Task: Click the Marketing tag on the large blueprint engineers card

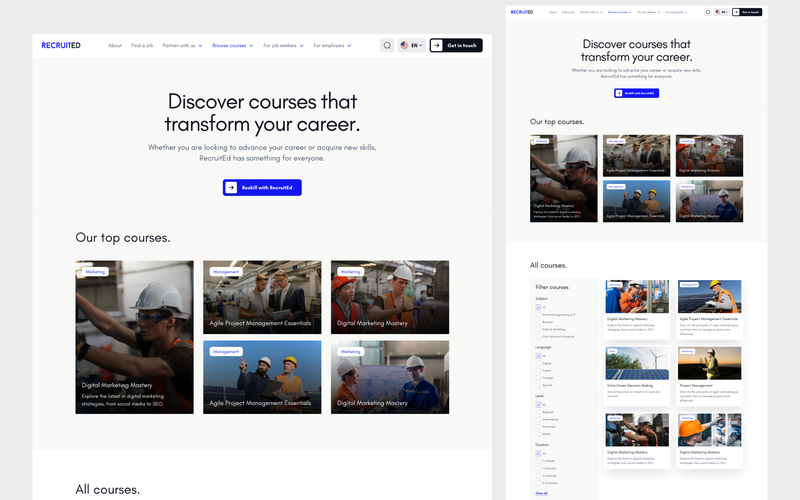Action: (x=351, y=352)
